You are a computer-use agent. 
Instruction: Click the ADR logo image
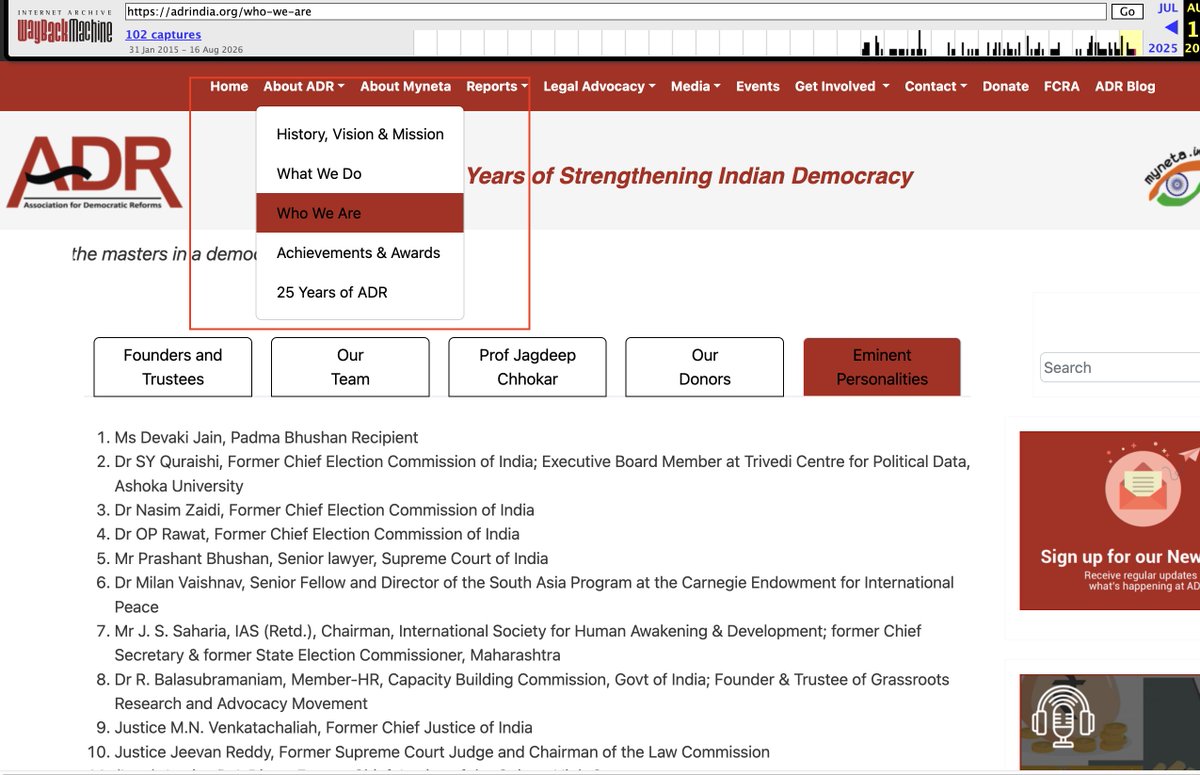pyautogui.click(x=94, y=172)
